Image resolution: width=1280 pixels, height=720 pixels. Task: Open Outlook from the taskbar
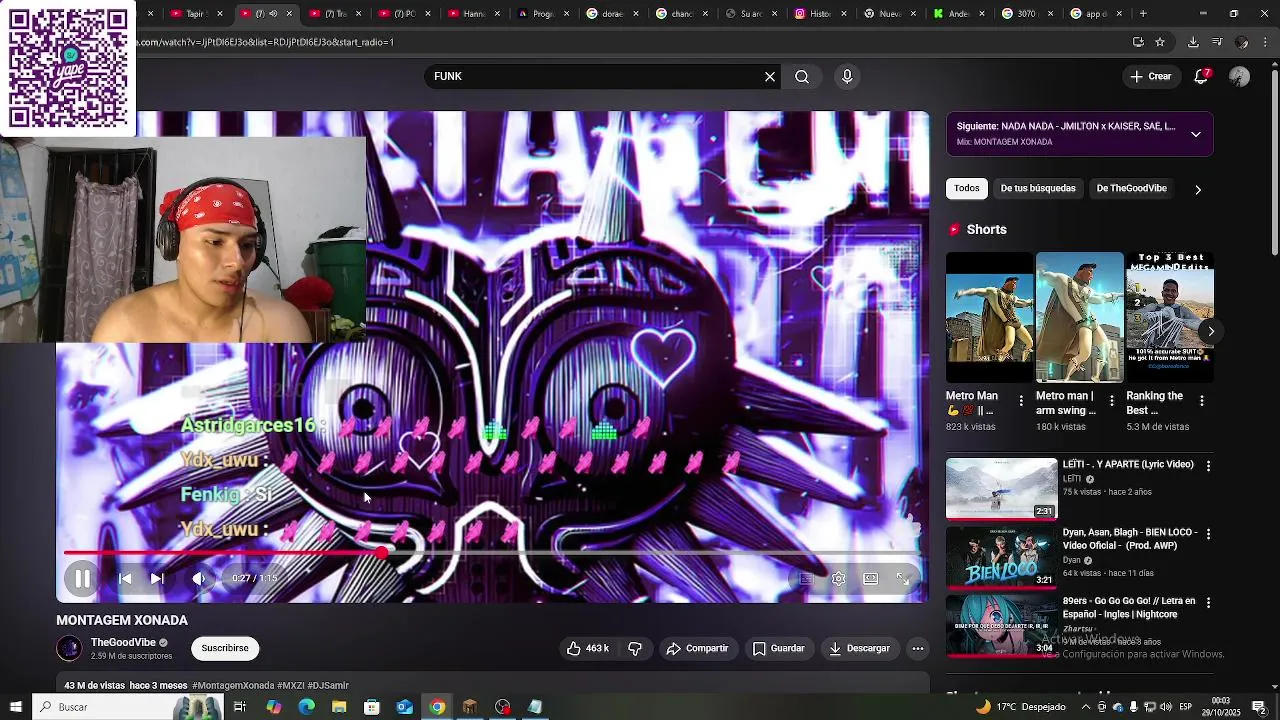pyautogui.click(x=404, y=707)
